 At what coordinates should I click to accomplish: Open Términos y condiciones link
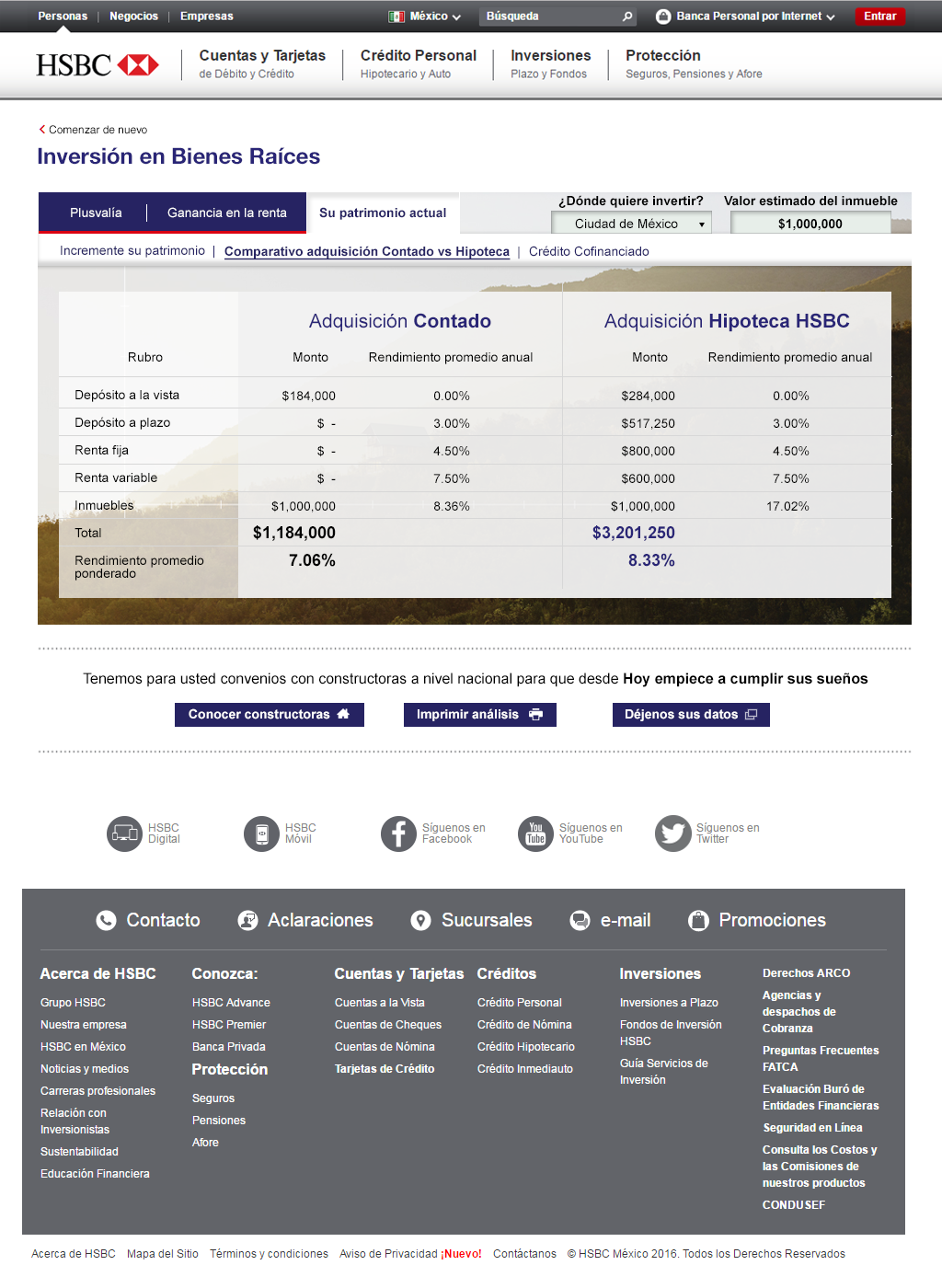point(269,1254)
